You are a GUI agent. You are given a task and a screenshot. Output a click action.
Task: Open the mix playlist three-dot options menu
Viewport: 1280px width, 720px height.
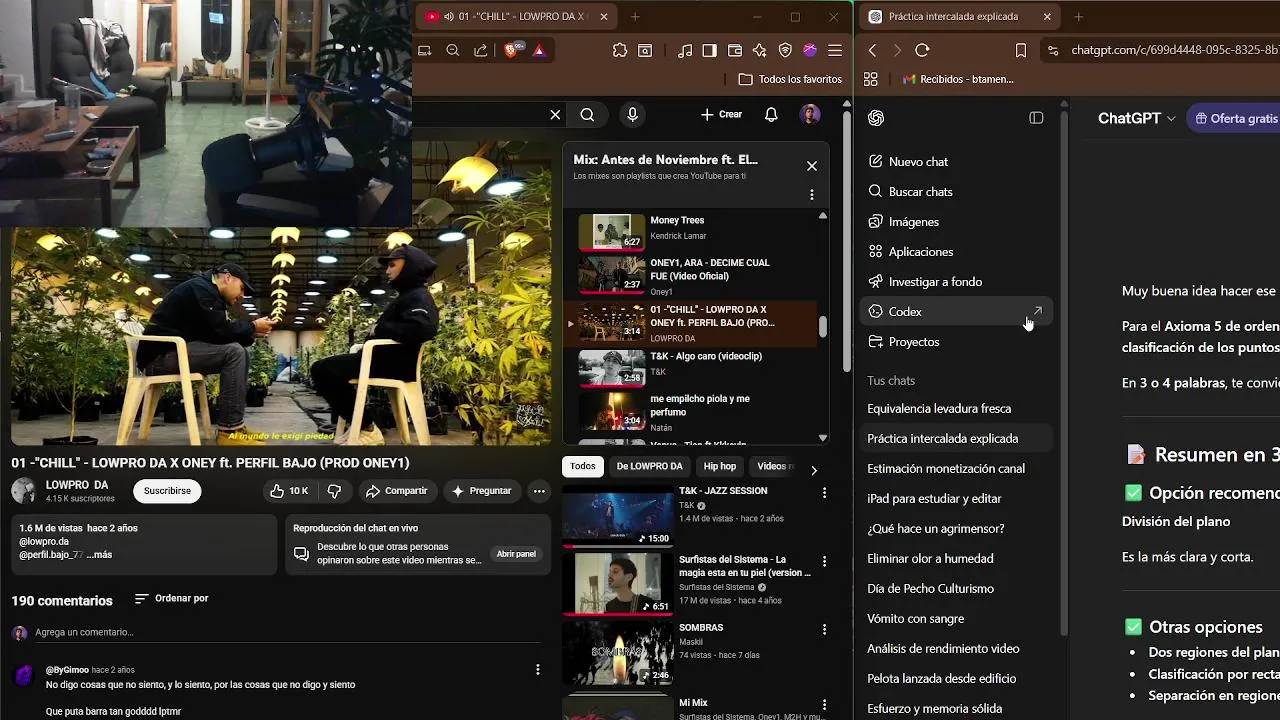tap(812, 195)
